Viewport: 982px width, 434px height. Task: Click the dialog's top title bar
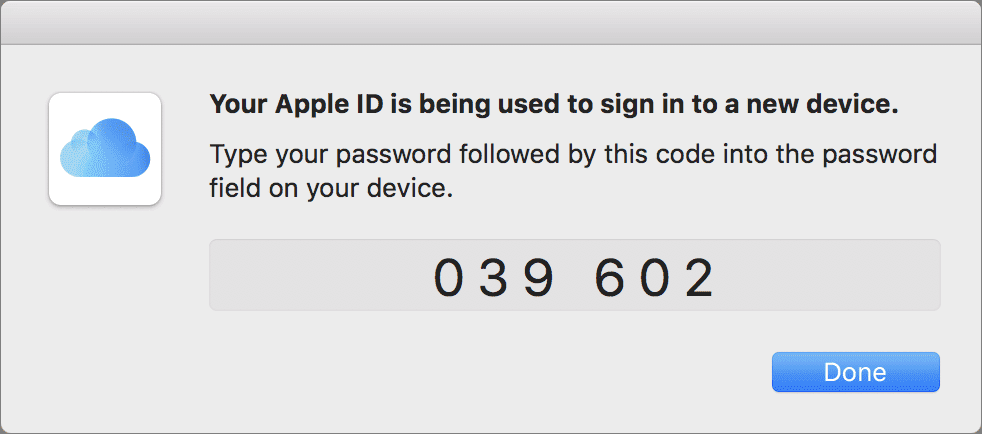tap(490, 22)
